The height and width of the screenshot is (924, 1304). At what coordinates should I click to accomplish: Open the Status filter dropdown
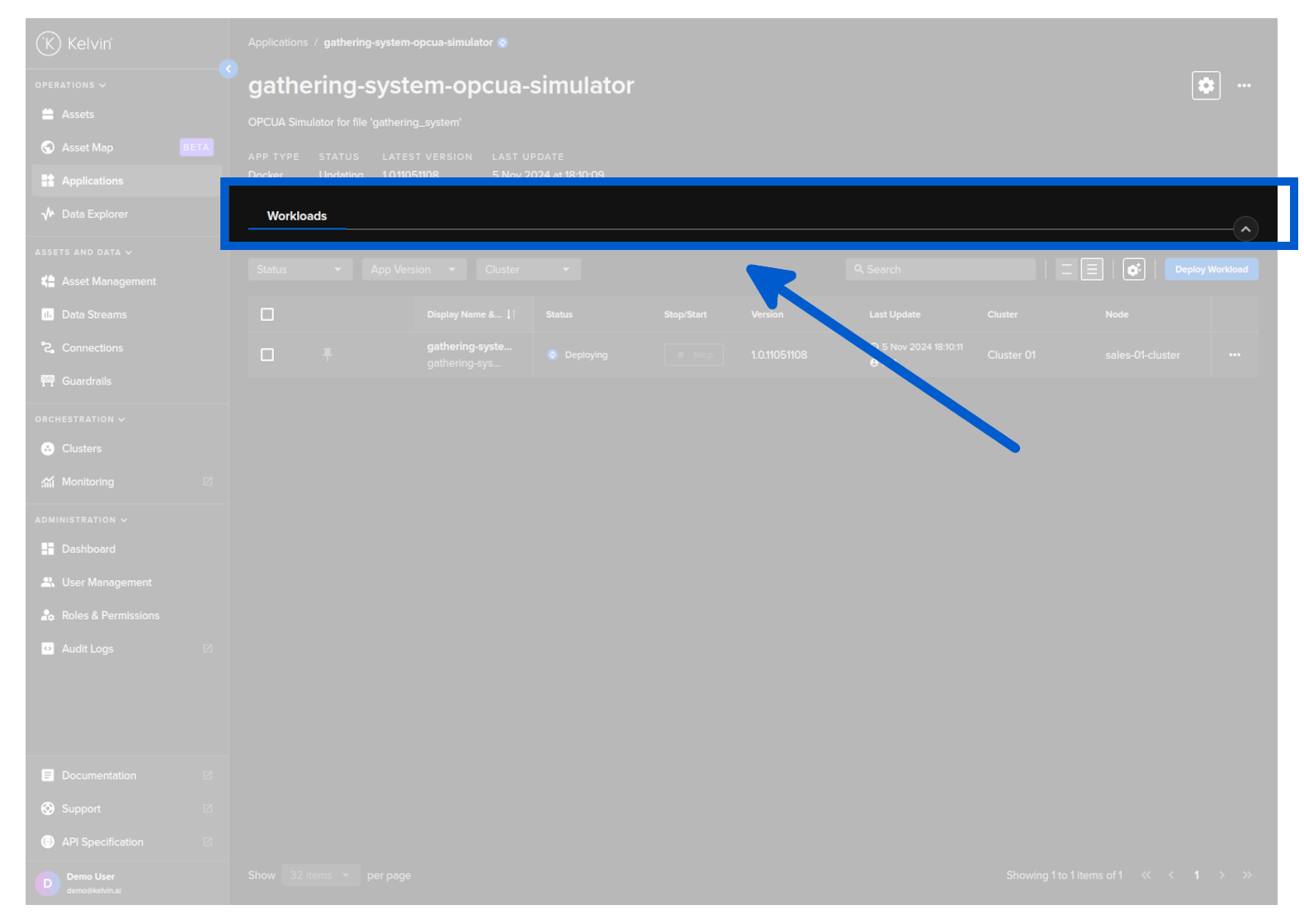coord(300,270)
